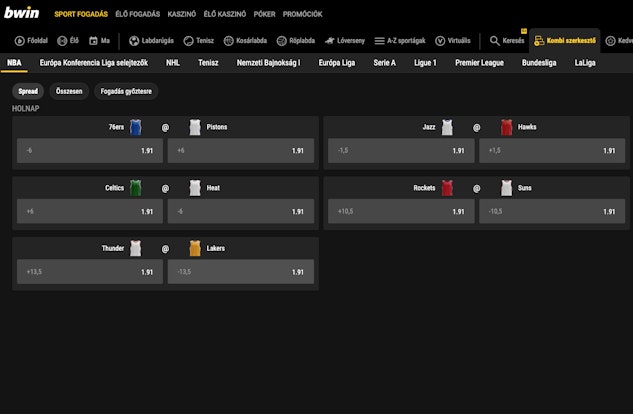
Task: Switch to the Premier League tab
Action: pos(479,63)
